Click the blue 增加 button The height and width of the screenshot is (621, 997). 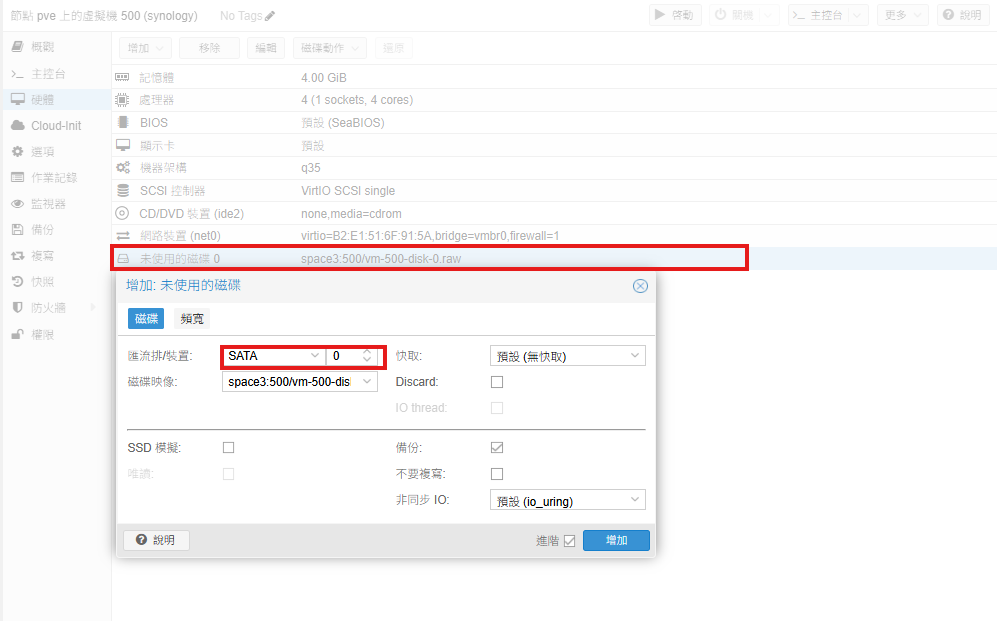[616, 540]
